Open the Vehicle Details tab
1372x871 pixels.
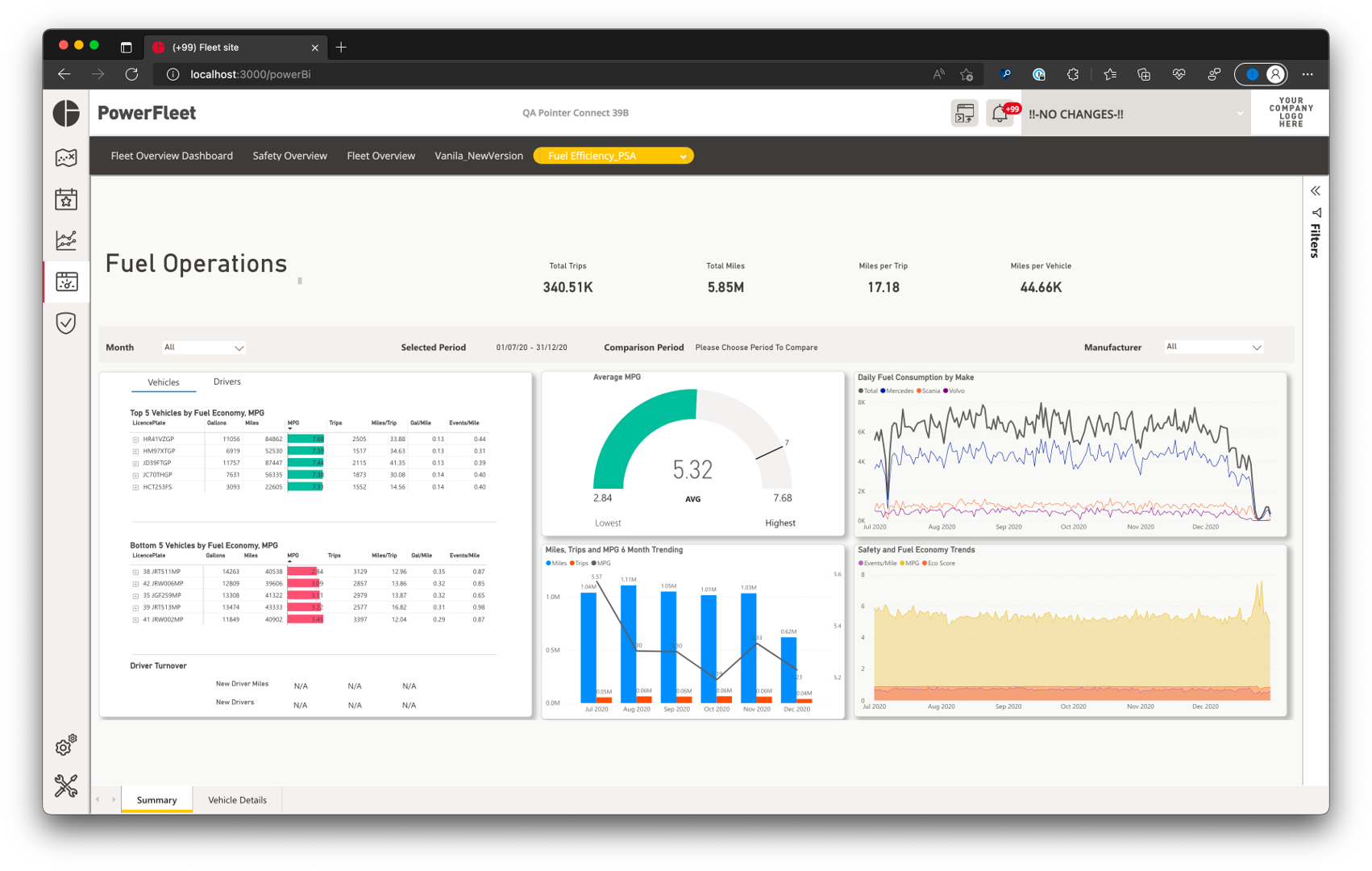(x=237, y=799)
